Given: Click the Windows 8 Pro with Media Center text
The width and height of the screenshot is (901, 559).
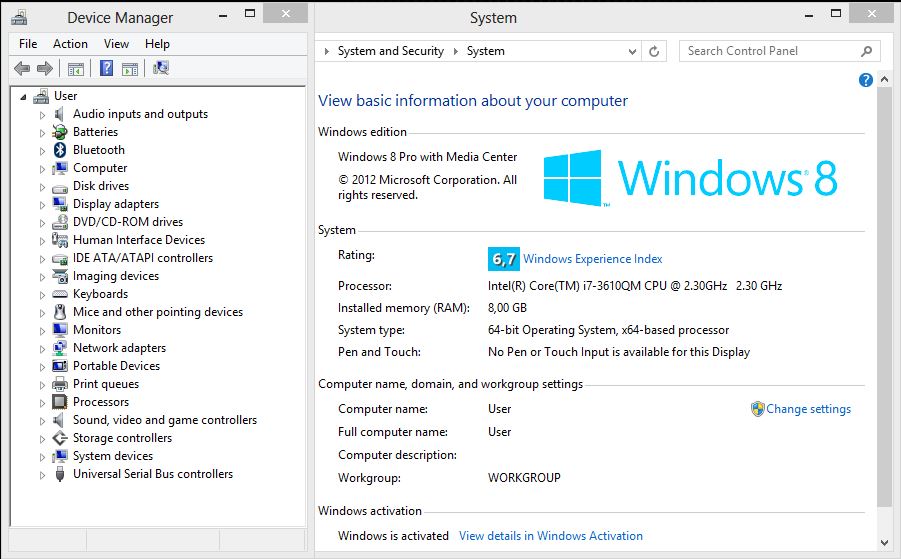Looking at the screenshot, I should (428, 157).
